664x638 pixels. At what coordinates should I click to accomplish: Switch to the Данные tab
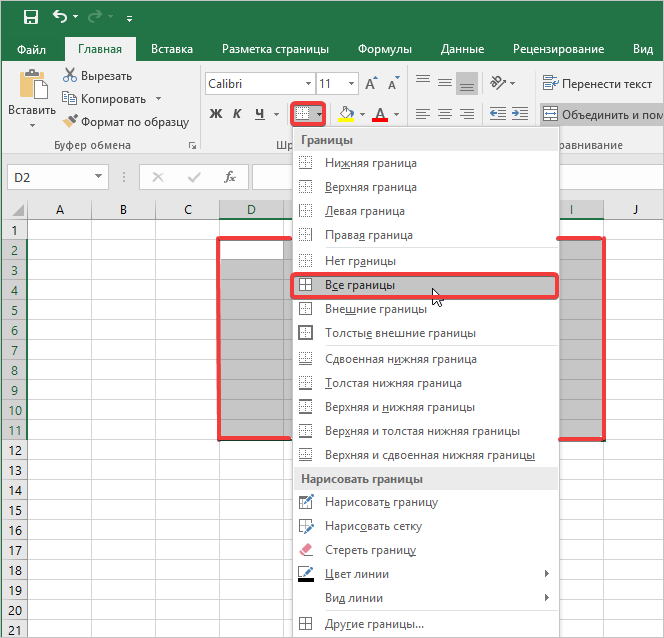pos(462,49)
